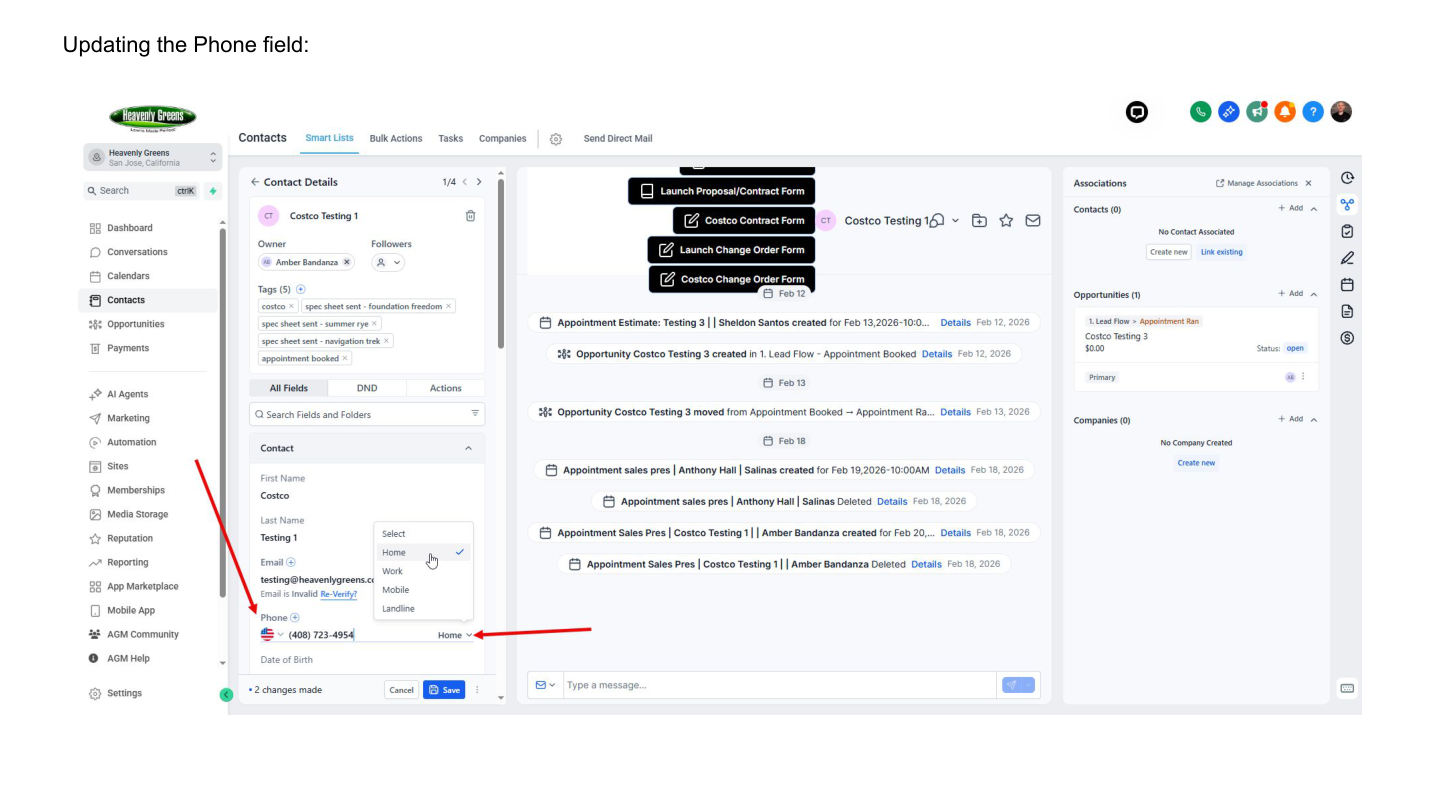1440x810 pixels.
Task: Open Opportunities in the sidebar
Action: [x=136, y=324]
